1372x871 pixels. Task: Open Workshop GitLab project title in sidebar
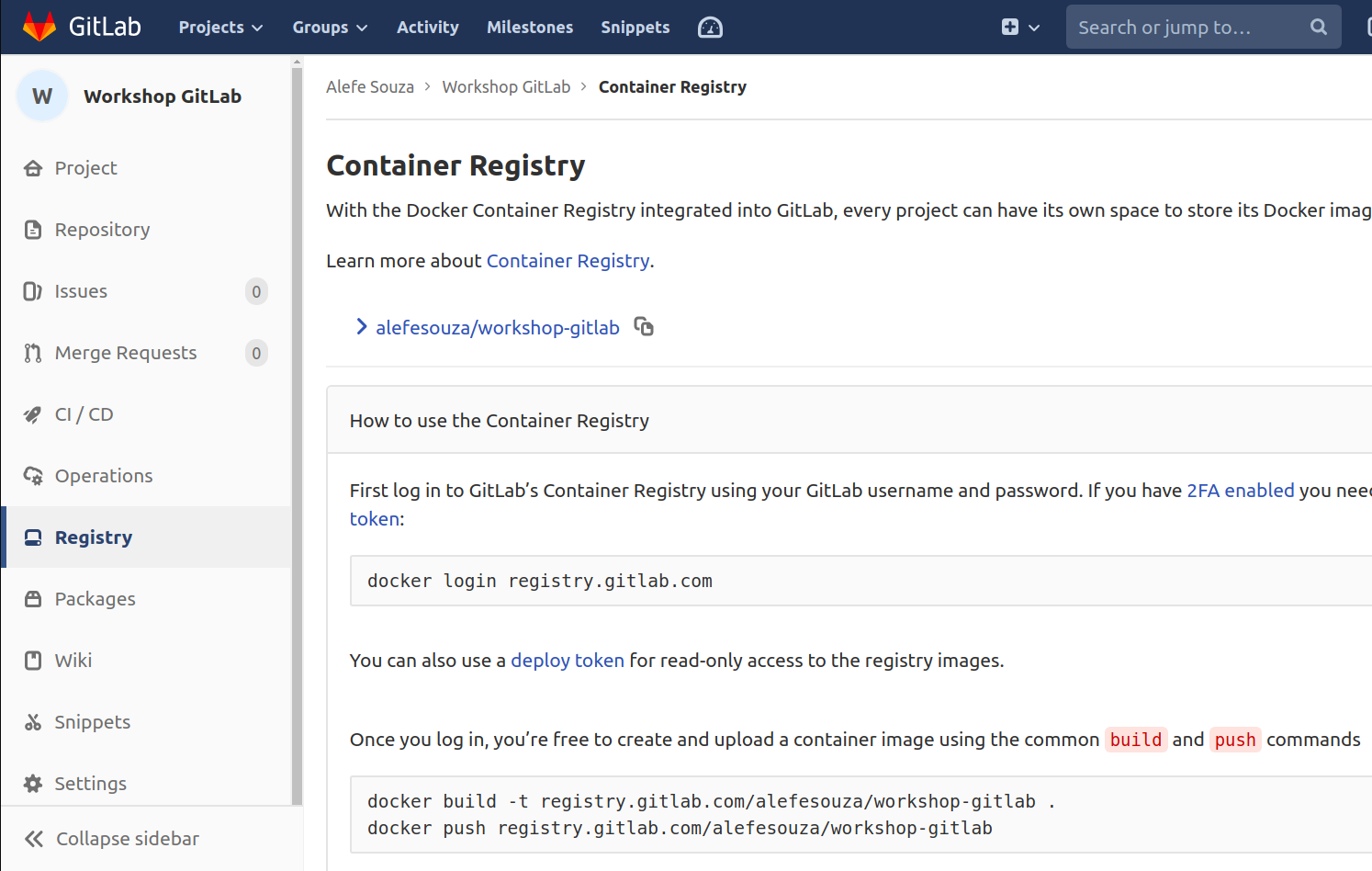163,96
